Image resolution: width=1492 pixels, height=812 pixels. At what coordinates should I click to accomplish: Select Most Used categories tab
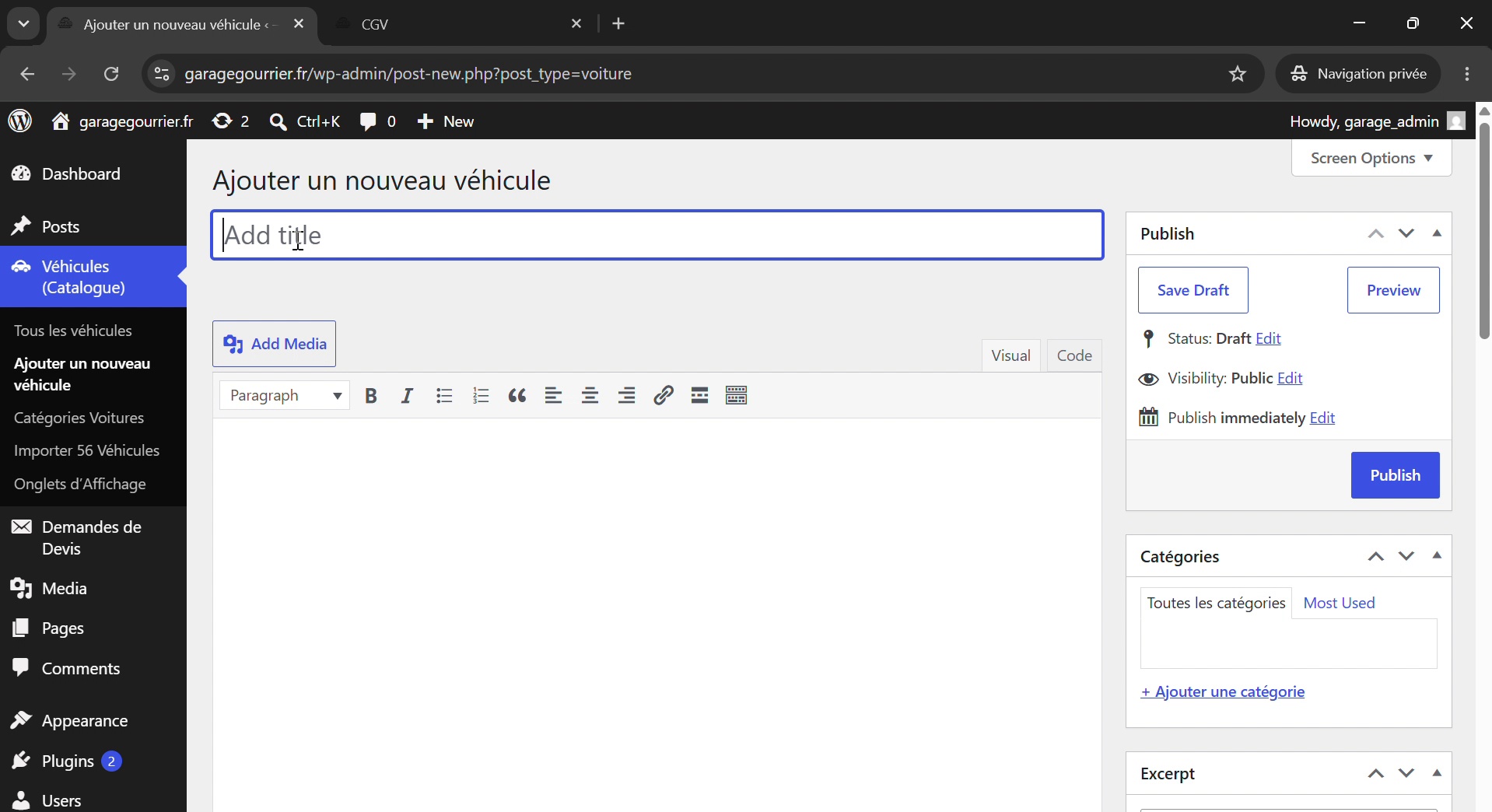tap(1339, 604)
